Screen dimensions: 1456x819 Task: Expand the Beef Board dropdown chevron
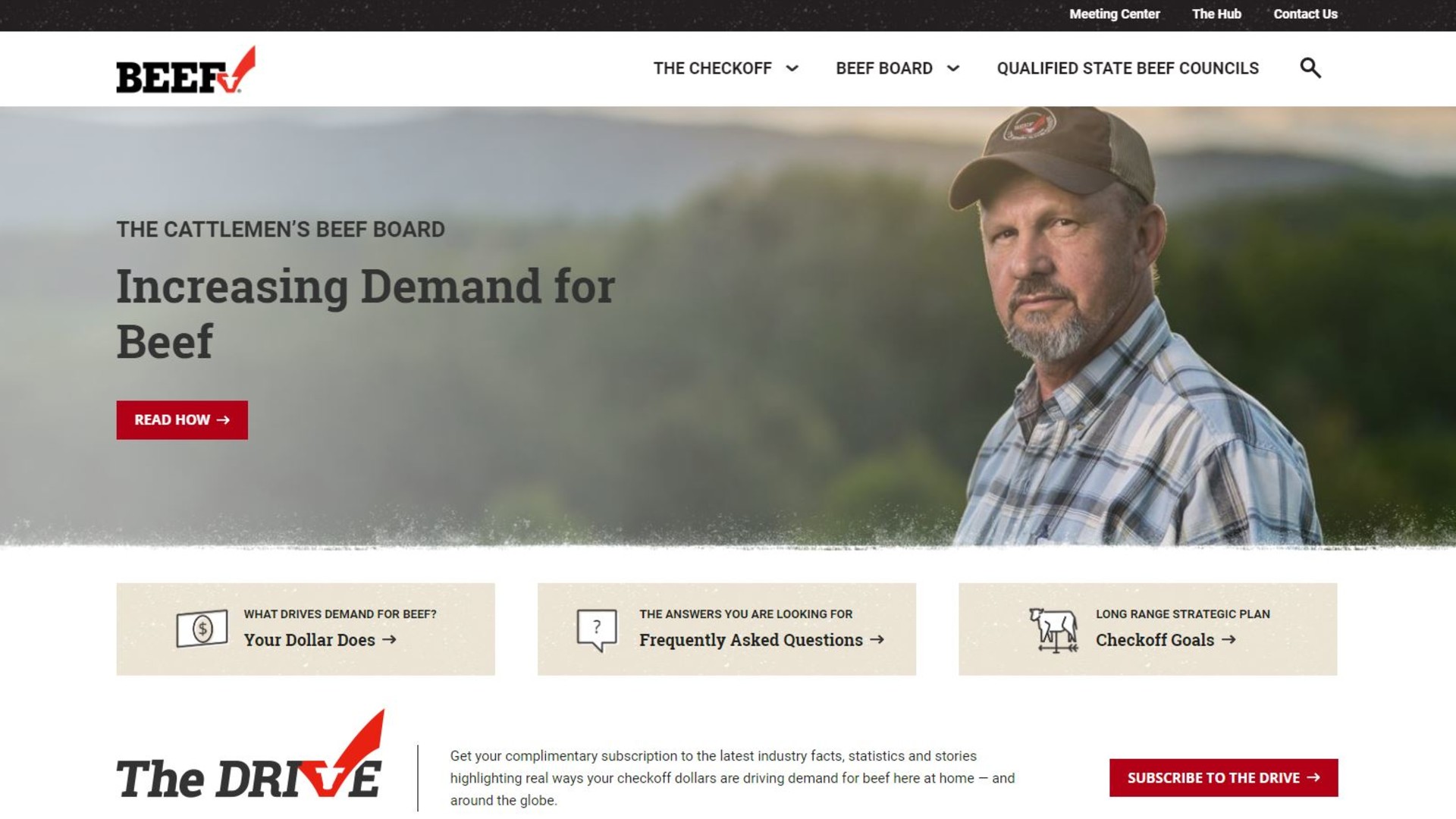(x=953, y=68)
